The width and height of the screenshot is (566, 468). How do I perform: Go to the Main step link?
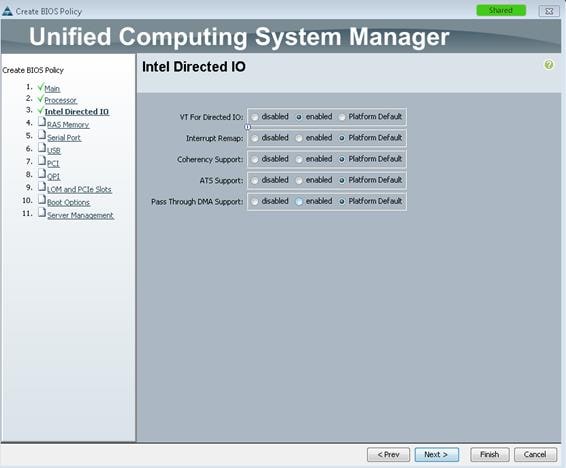coord(52,88)
